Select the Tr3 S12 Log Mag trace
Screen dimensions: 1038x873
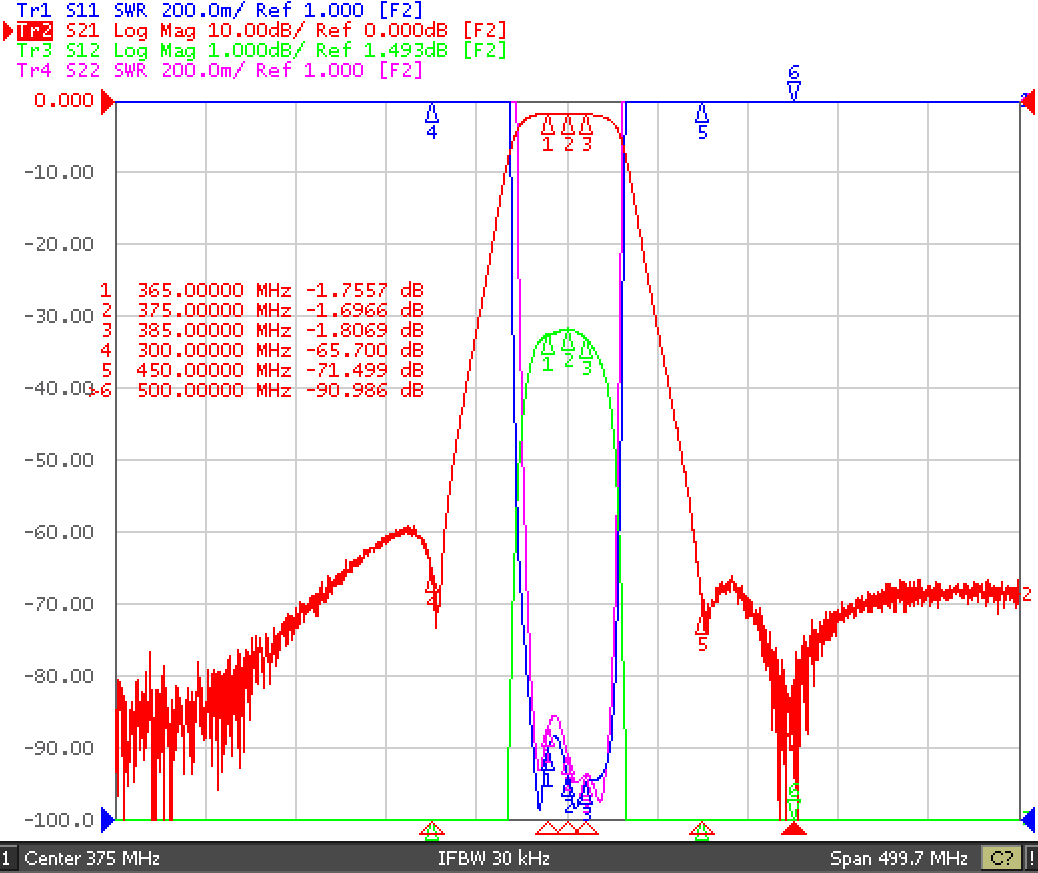tap(261, 50)
